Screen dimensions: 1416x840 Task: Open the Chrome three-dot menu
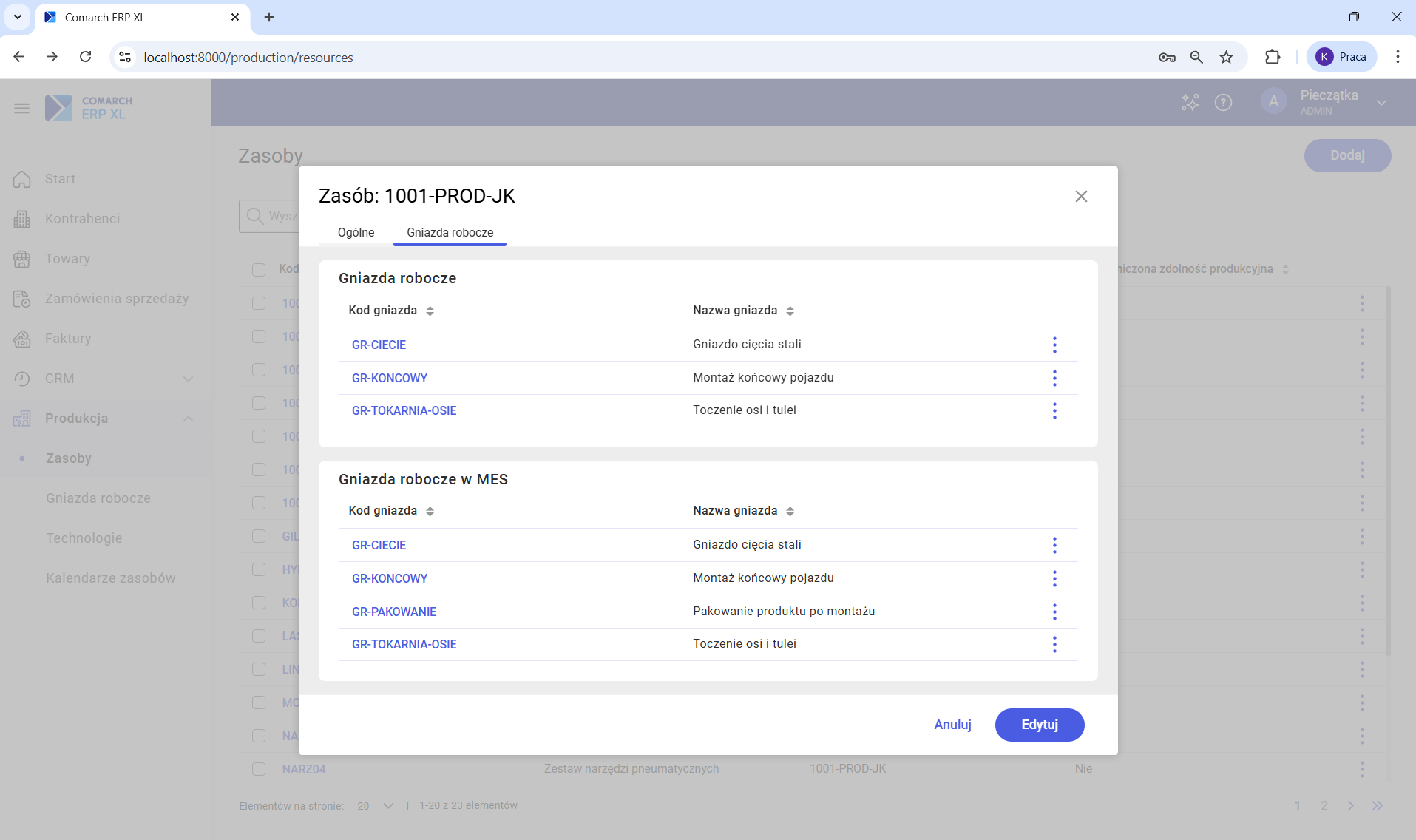click(1397, 57)
